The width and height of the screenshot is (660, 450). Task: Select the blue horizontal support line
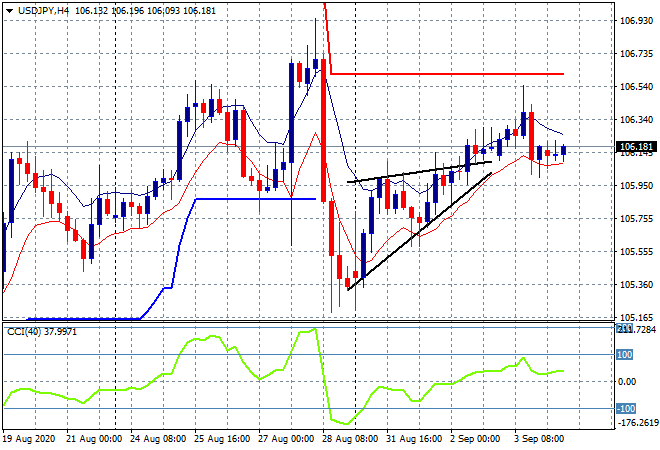pos(256,199)
